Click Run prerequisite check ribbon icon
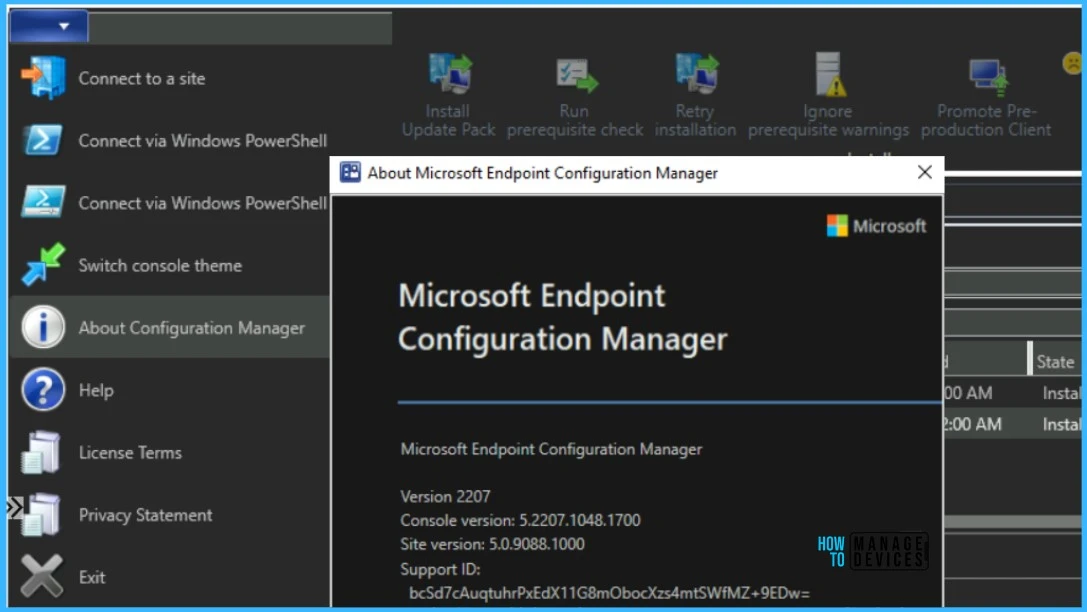The image size is (1087, 612). [x=576, y=74]
